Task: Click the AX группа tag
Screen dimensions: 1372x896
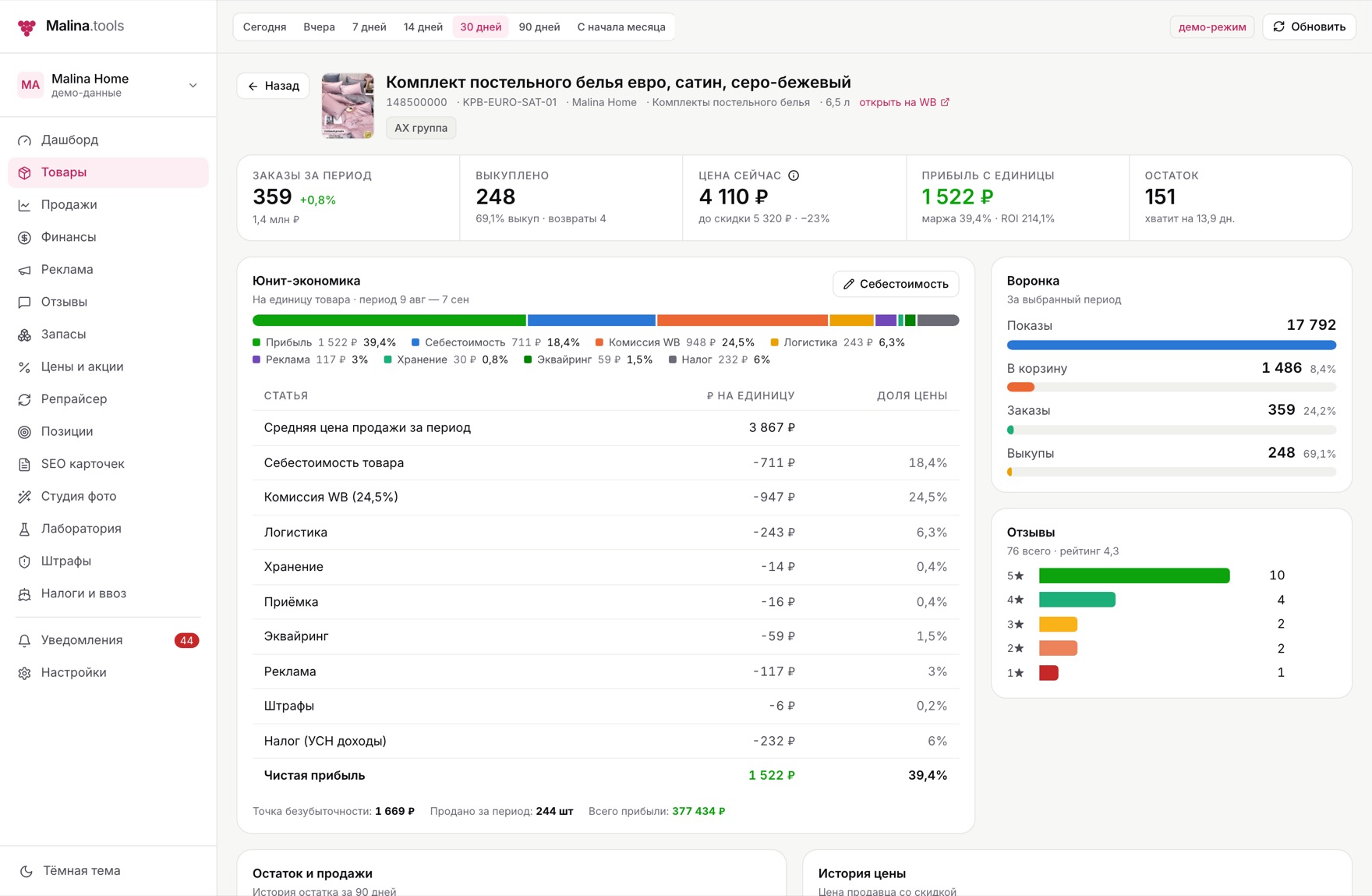Action: [x=421, y=128]
